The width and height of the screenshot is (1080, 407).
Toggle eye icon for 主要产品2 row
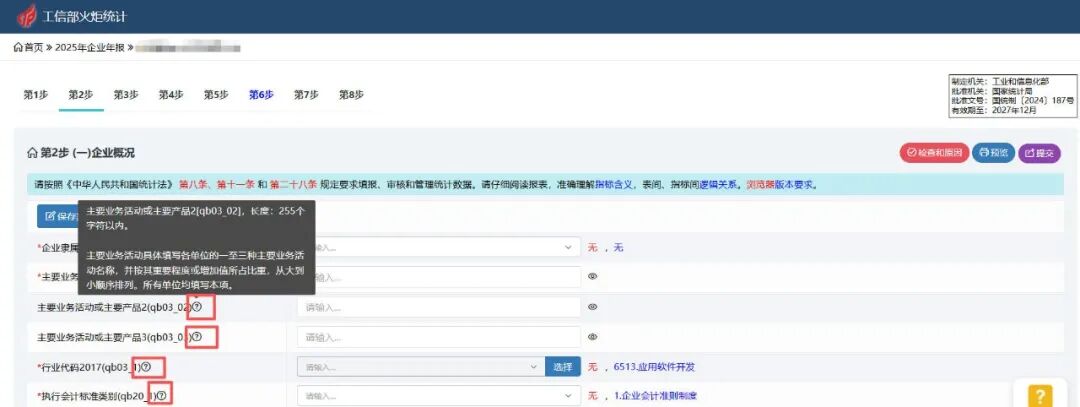coord(592,307)
